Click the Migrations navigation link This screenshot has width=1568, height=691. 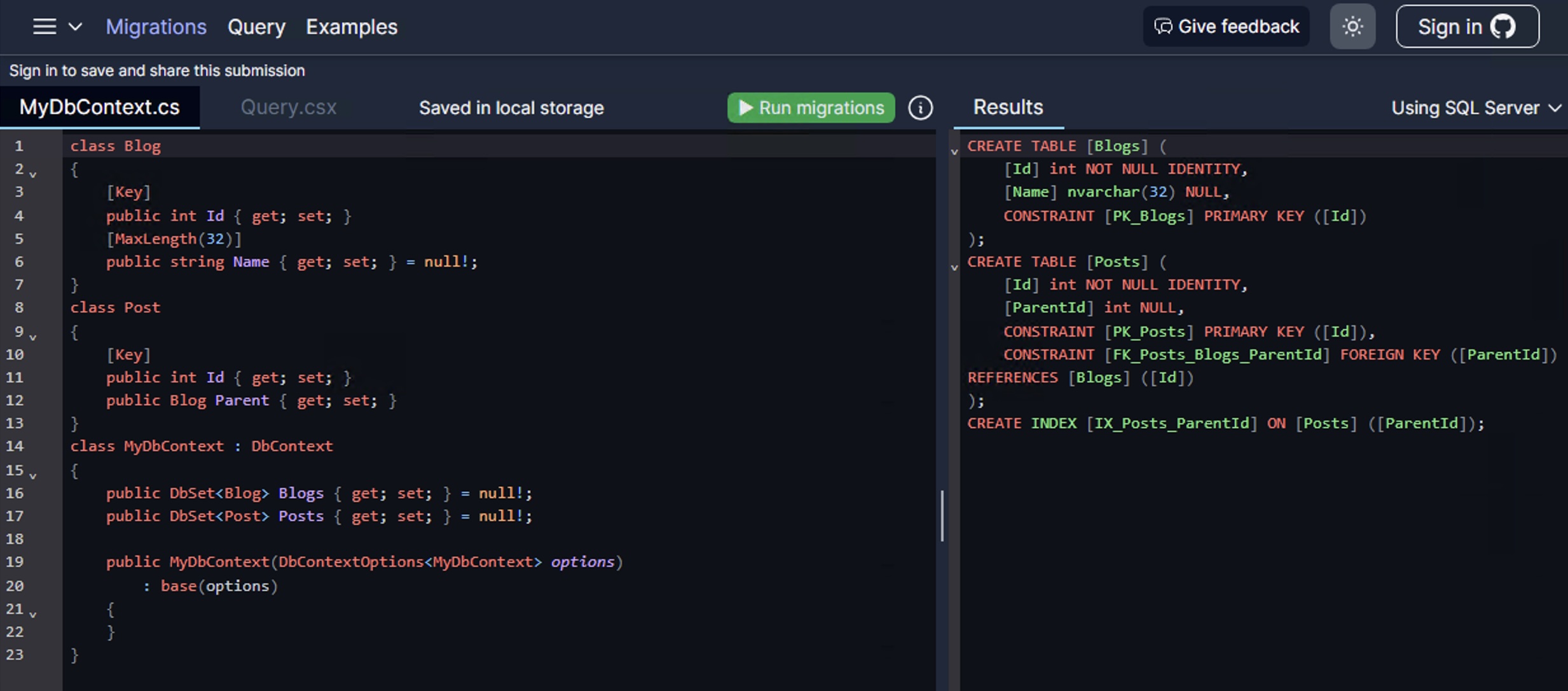click(156, 27)
